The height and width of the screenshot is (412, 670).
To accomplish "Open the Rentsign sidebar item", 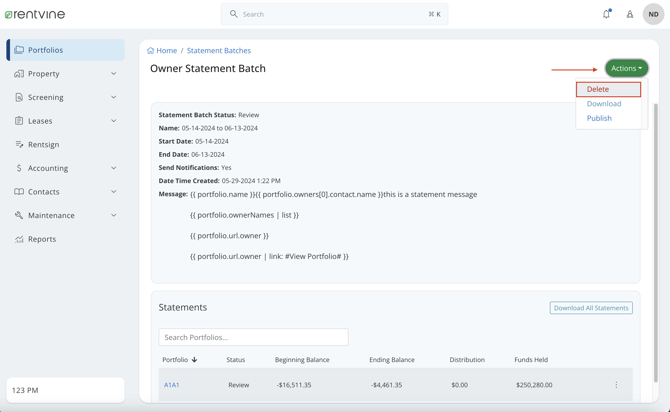I will pos(65,144).
